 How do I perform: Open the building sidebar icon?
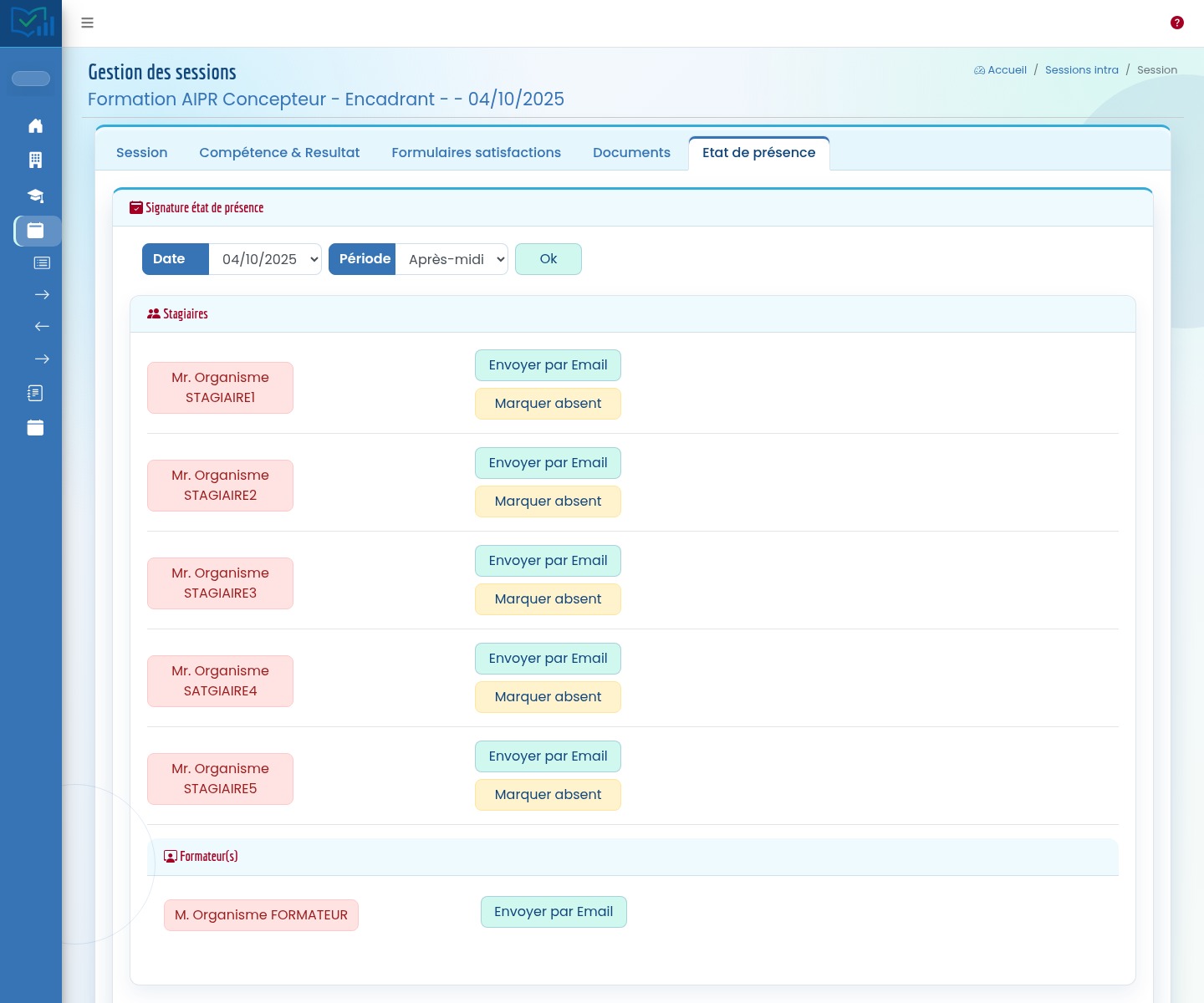pos(35,160)
